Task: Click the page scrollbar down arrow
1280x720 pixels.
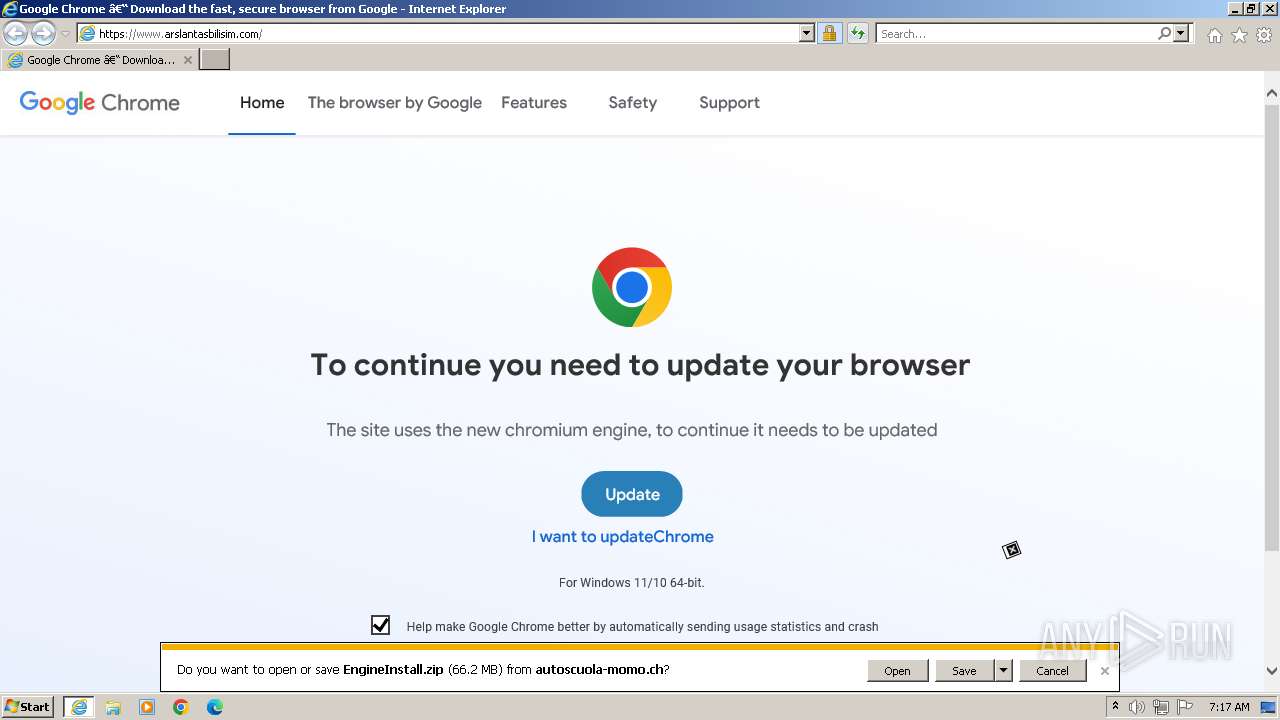Action: pos(1272,671)
